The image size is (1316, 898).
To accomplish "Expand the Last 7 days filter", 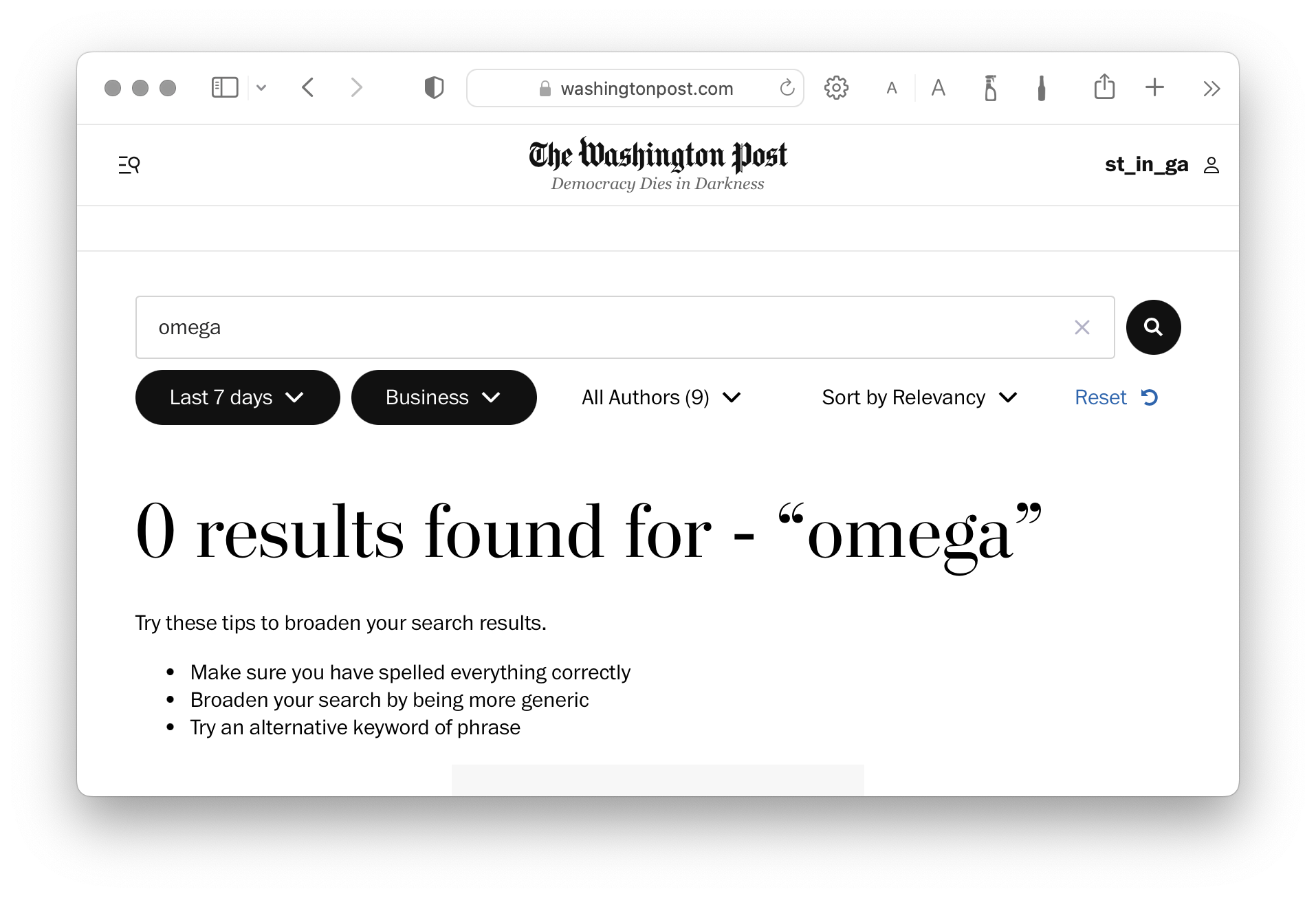I will (x=237, y=397).
